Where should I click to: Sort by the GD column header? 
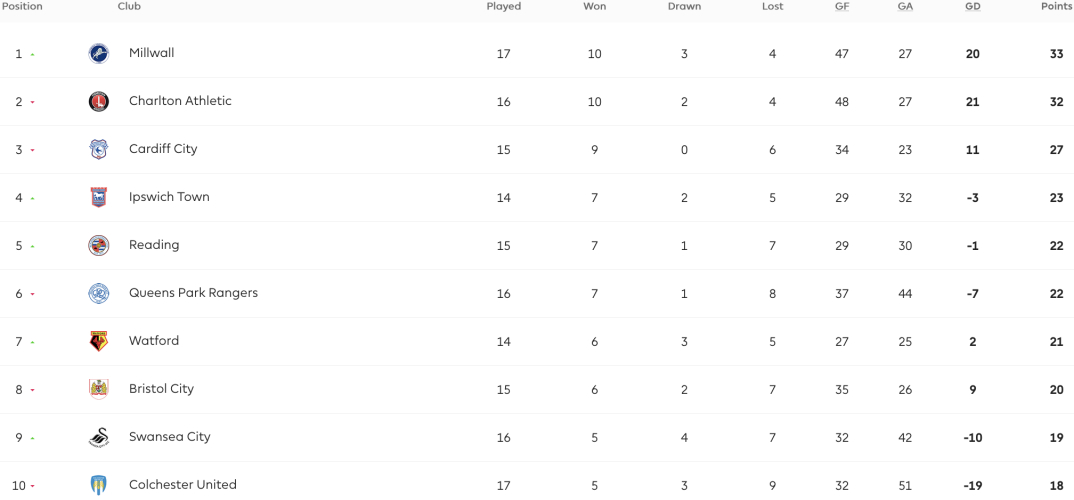point(972,6)
